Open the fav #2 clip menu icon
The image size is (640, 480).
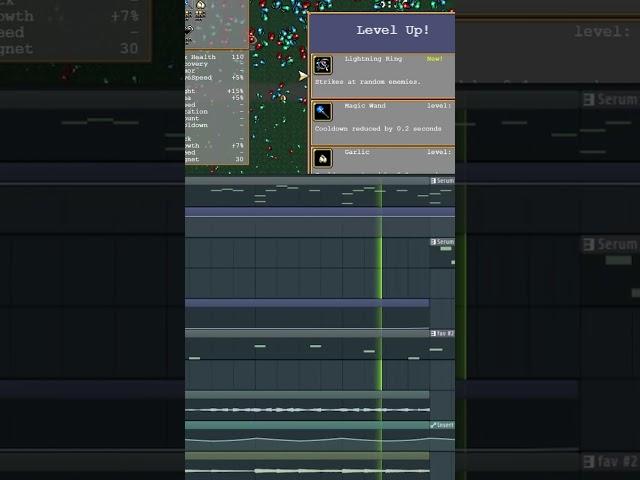(433, 333)
